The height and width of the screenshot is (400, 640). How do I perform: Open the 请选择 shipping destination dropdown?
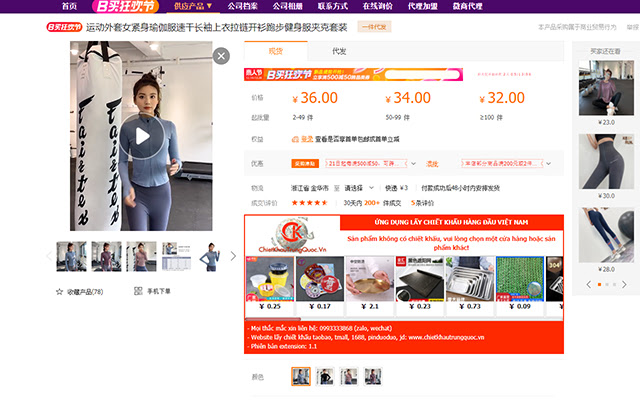point(359,188)
